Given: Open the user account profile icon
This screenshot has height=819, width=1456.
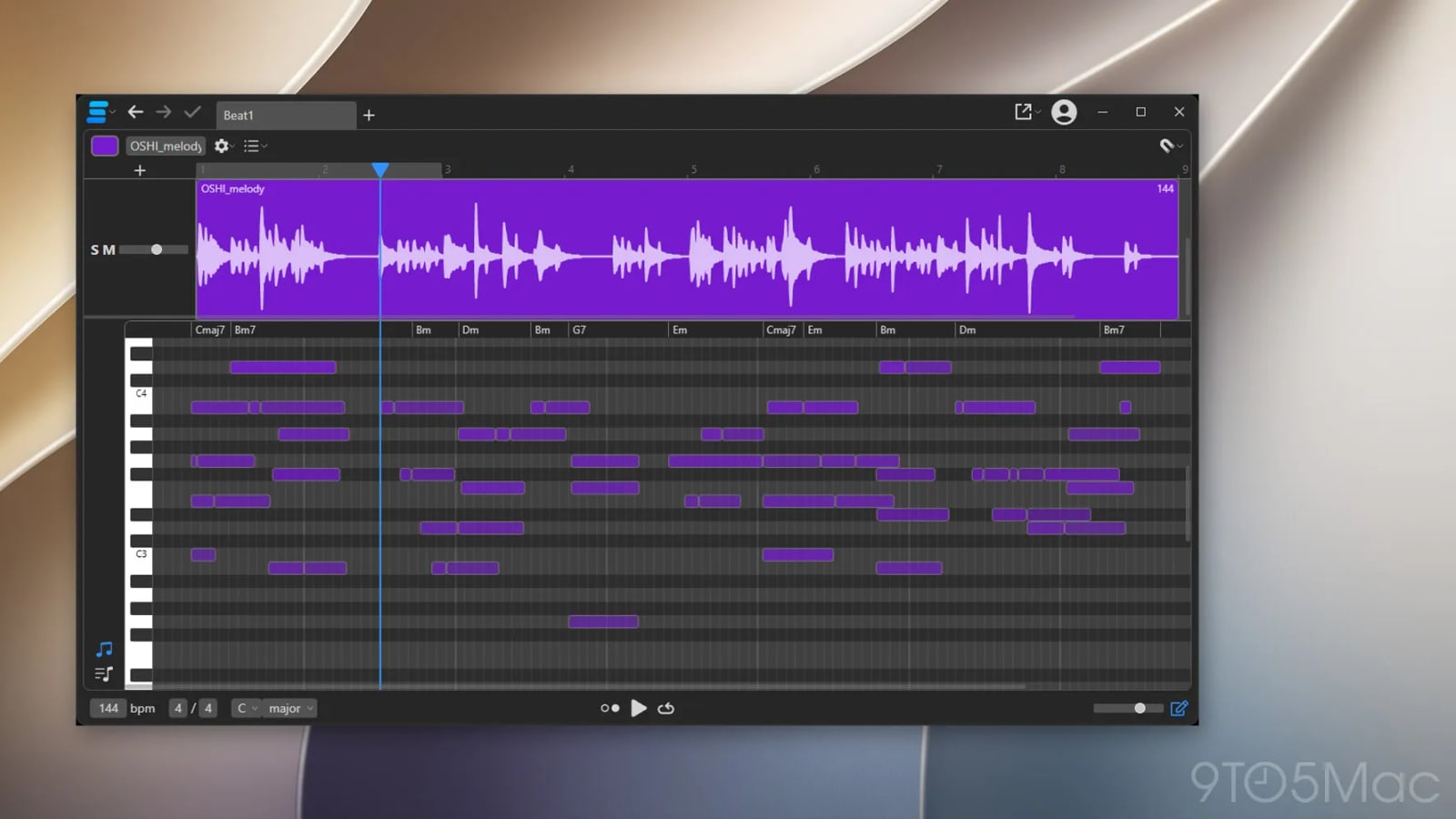Looking at the screenshot, I should [x=1064, y=112].
